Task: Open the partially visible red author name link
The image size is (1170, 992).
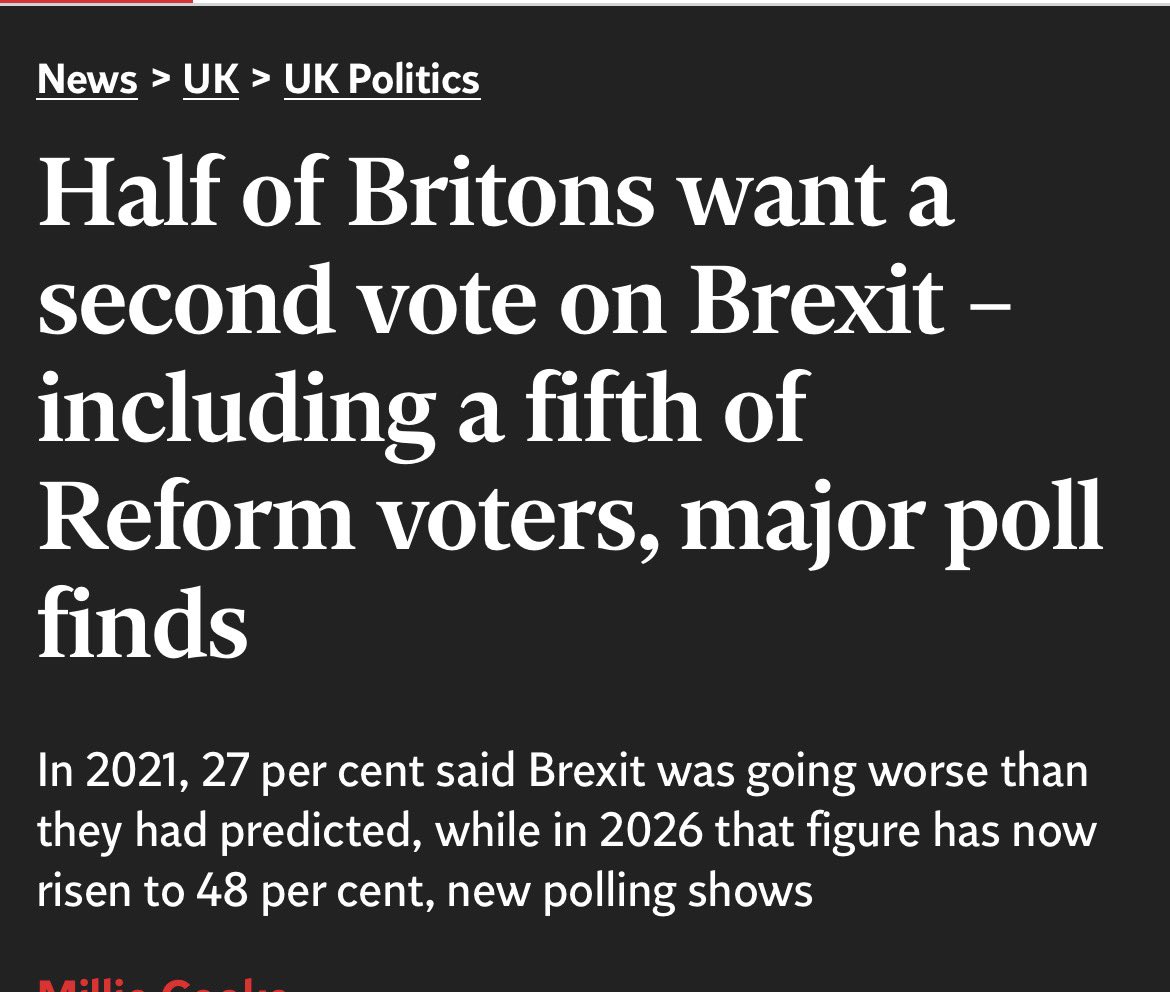Action: [x=163, y=985]
